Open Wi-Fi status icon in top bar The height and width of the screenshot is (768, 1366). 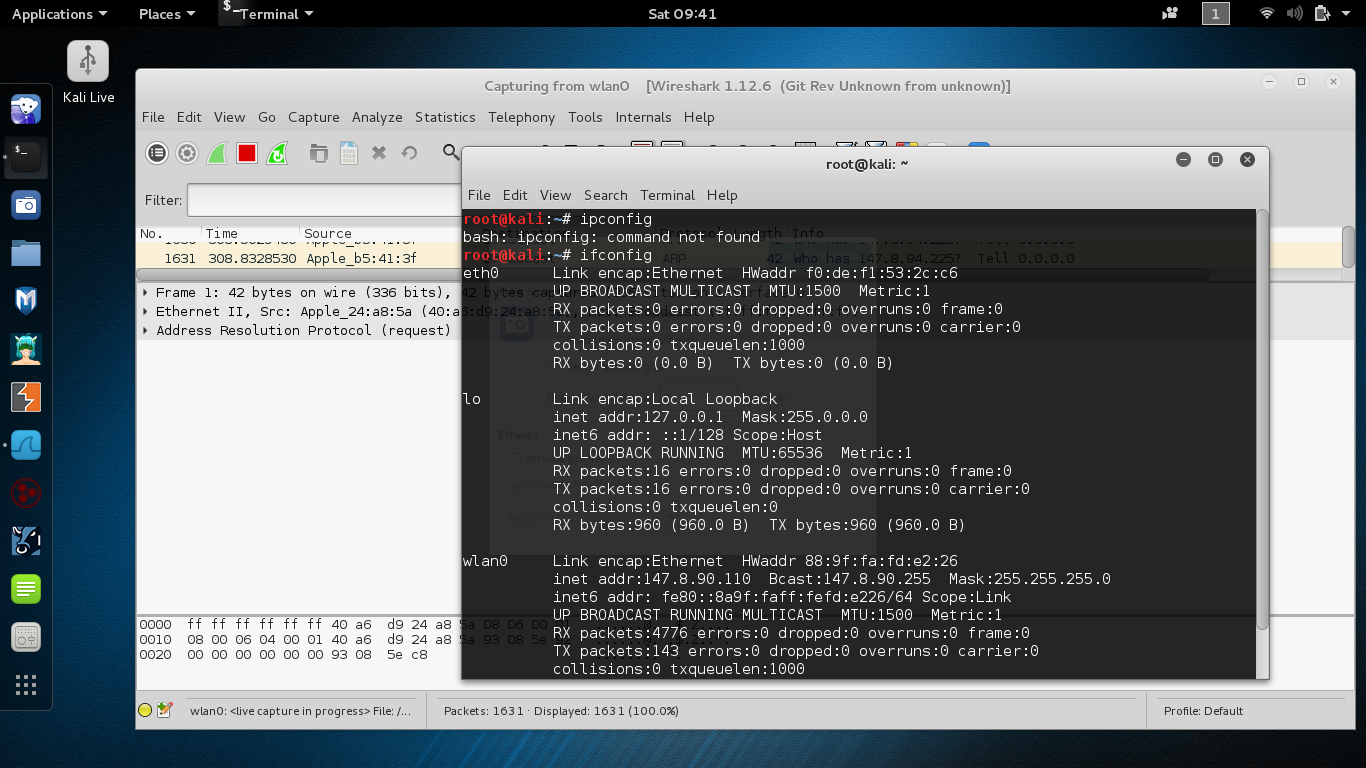(1267, 14)
